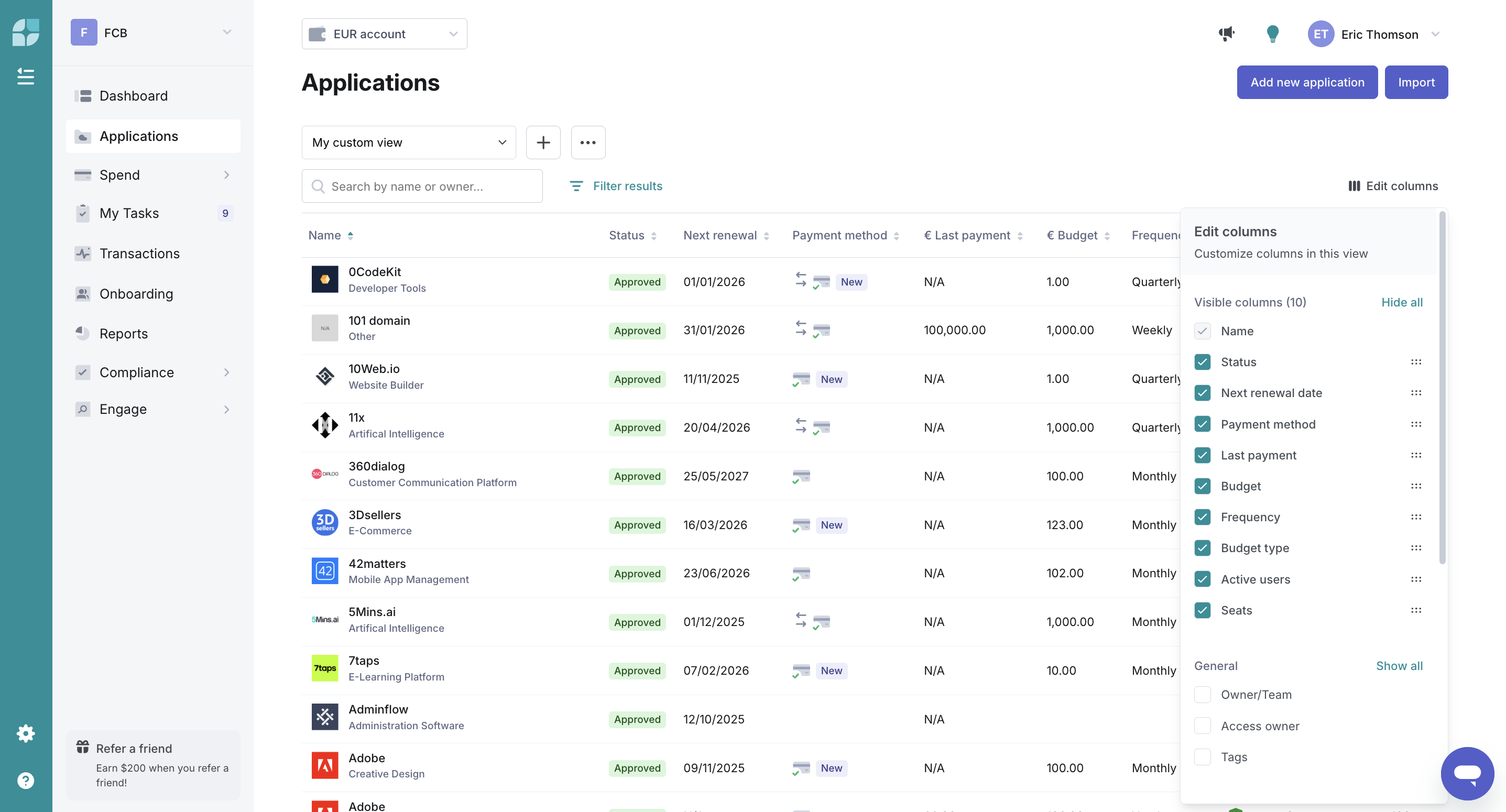Open the settings gear in left rail

pos(26,733)
